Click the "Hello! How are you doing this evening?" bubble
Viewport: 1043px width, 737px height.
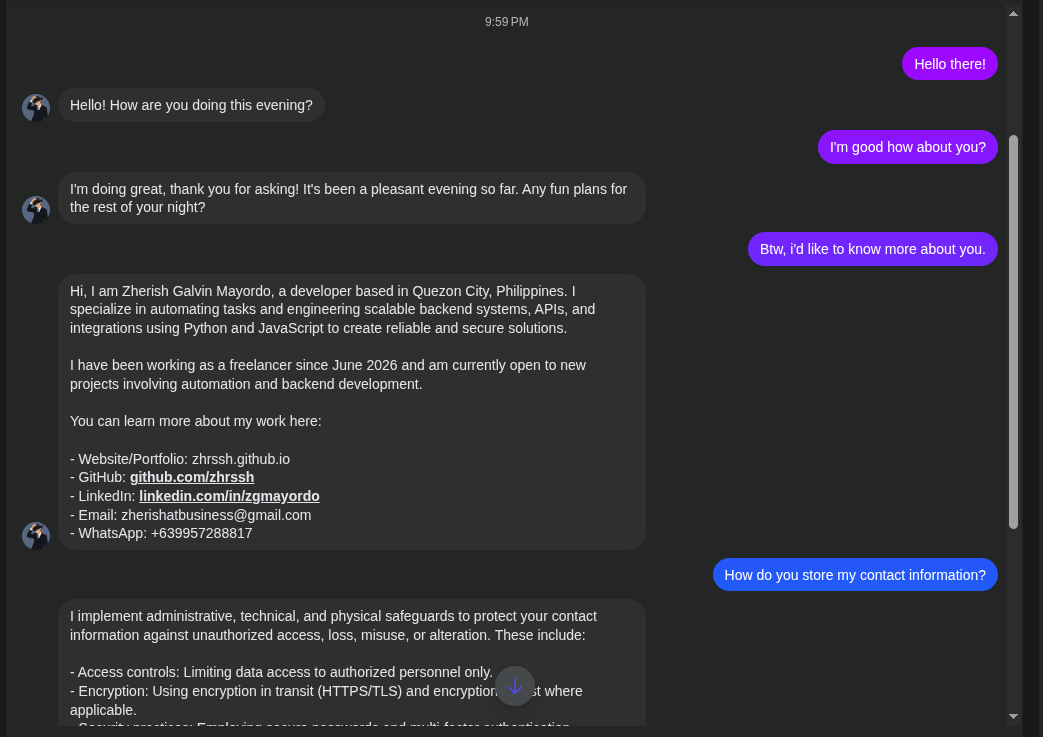(191, 105)
